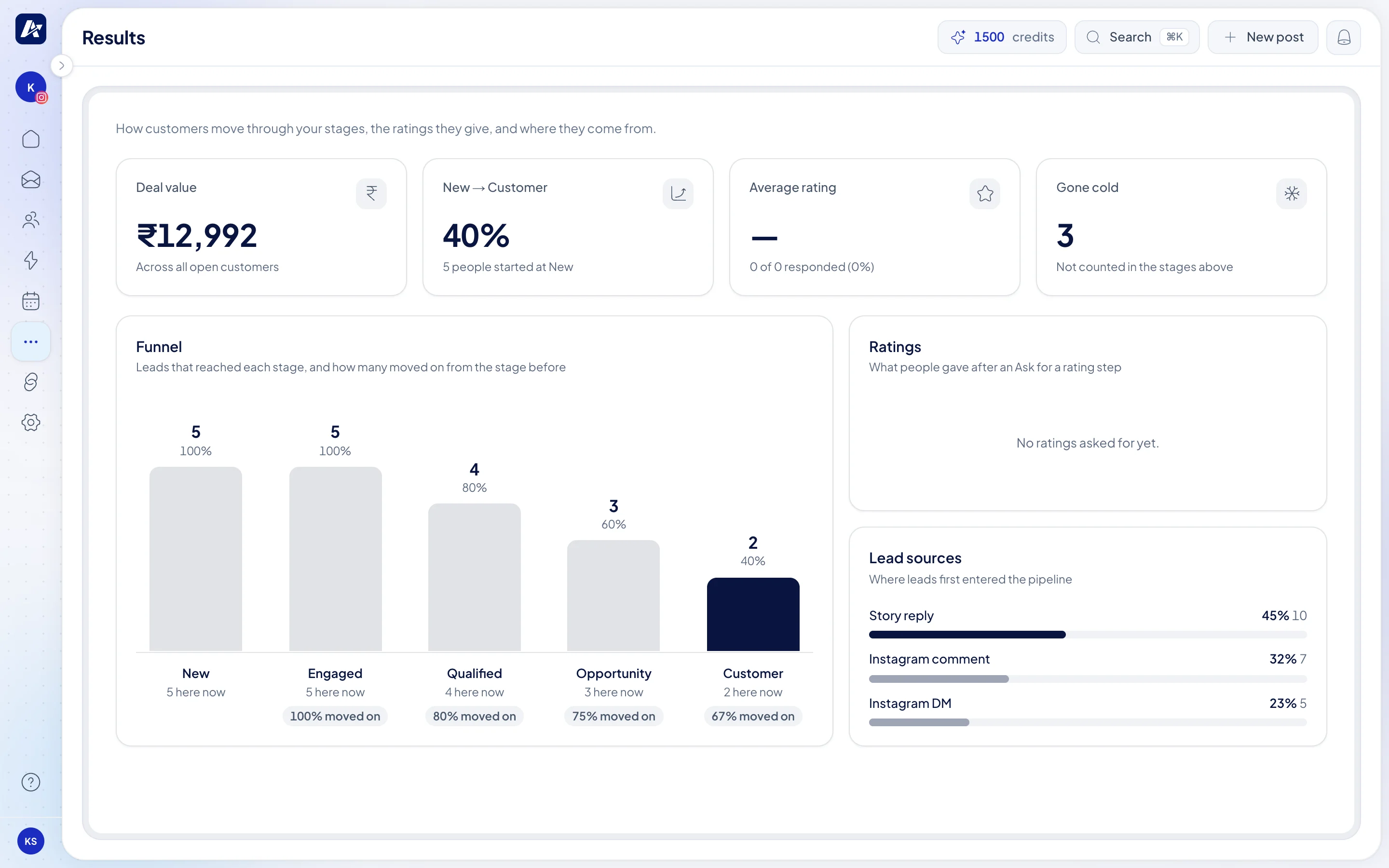The width and height of the screenshot is (1389, 868).
Task: Click the Story reply progress bar
Action: pos(1088,634)
